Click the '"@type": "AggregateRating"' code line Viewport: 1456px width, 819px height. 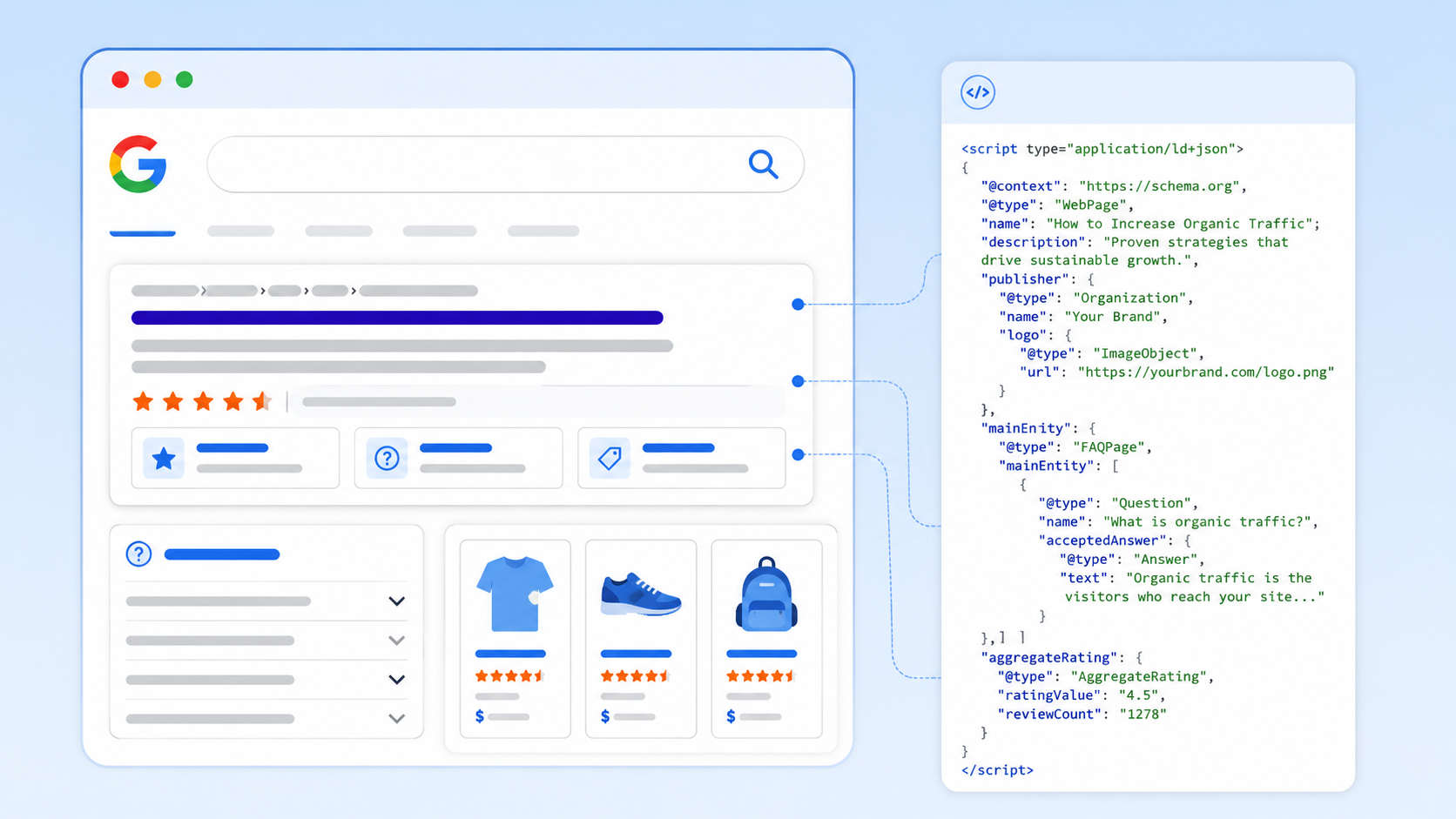click(1106, 676)
